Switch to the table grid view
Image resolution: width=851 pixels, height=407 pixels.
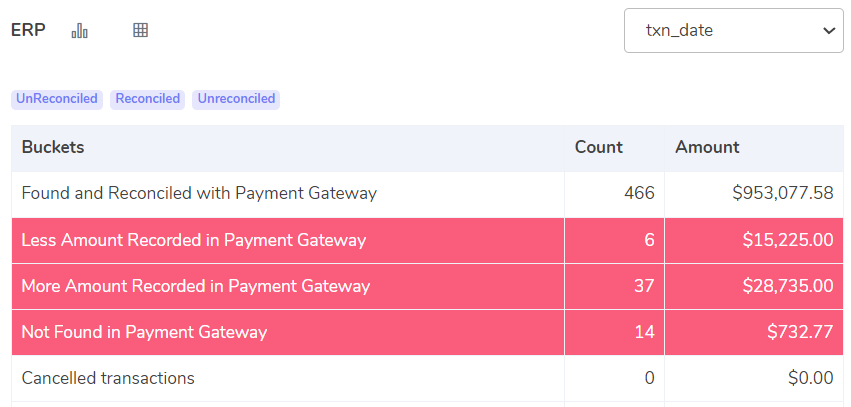[x=141, y=31]
